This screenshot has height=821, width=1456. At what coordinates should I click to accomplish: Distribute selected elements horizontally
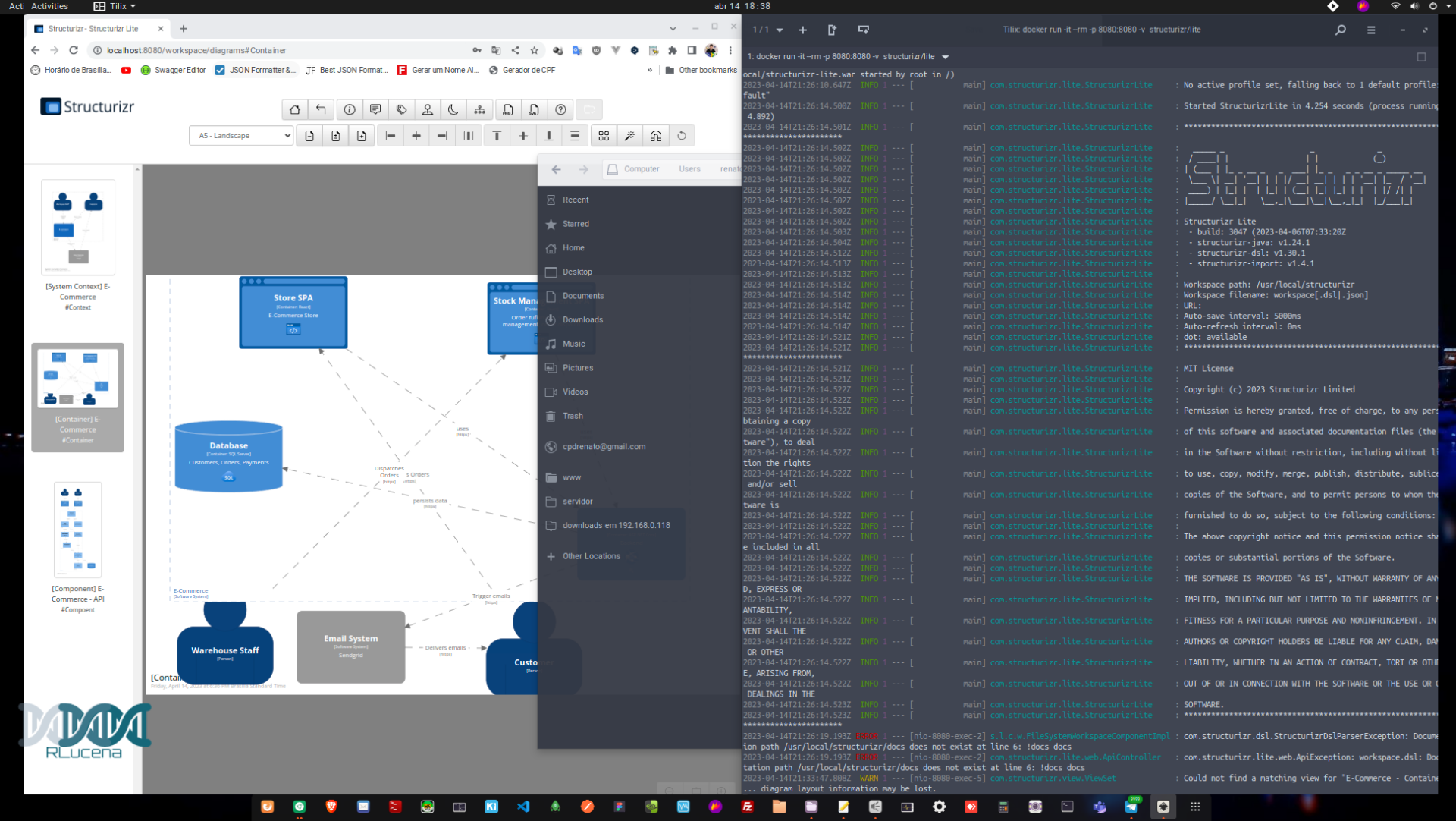click(469, 136)
